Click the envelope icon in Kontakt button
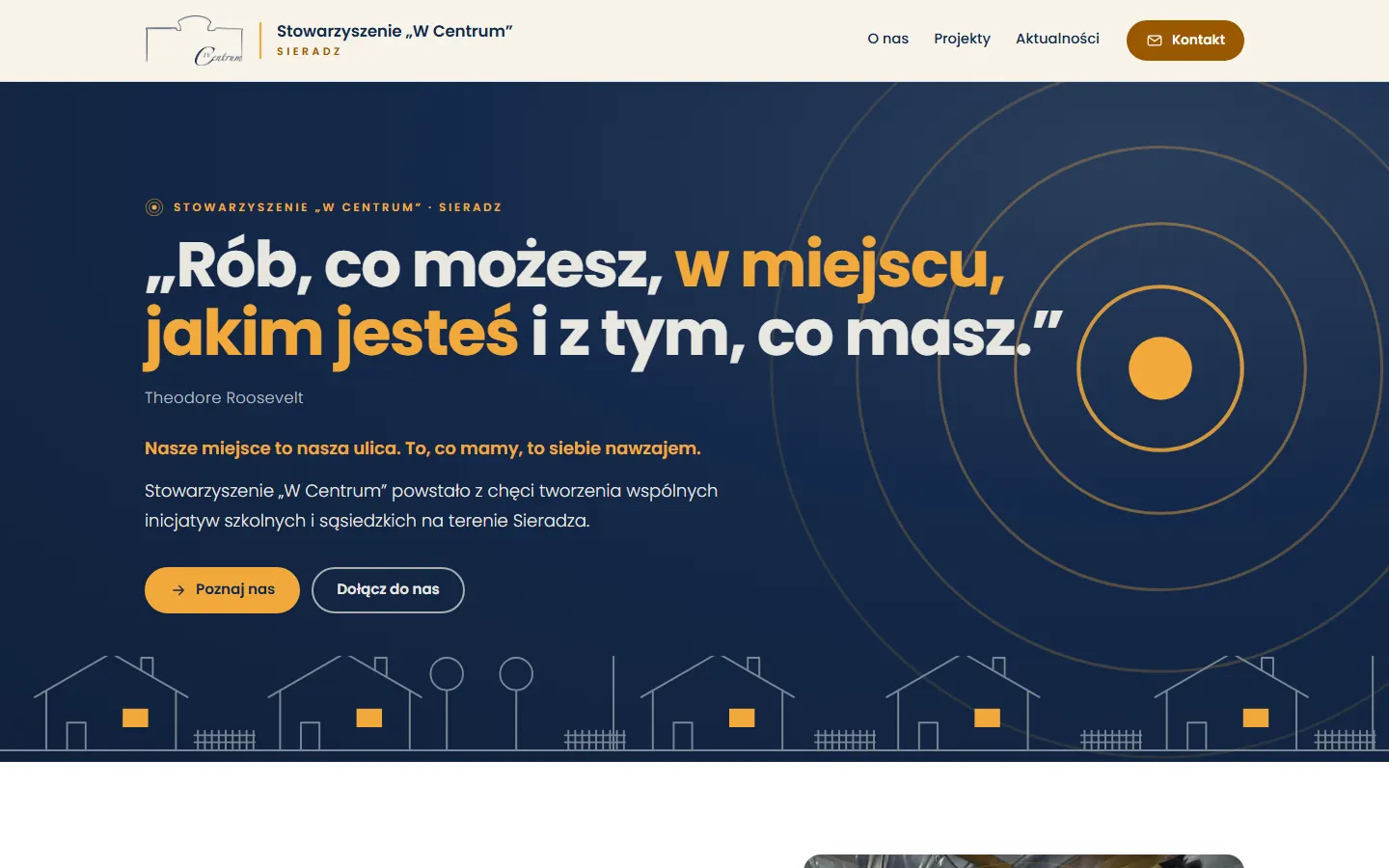 [x=1154, y=41]
